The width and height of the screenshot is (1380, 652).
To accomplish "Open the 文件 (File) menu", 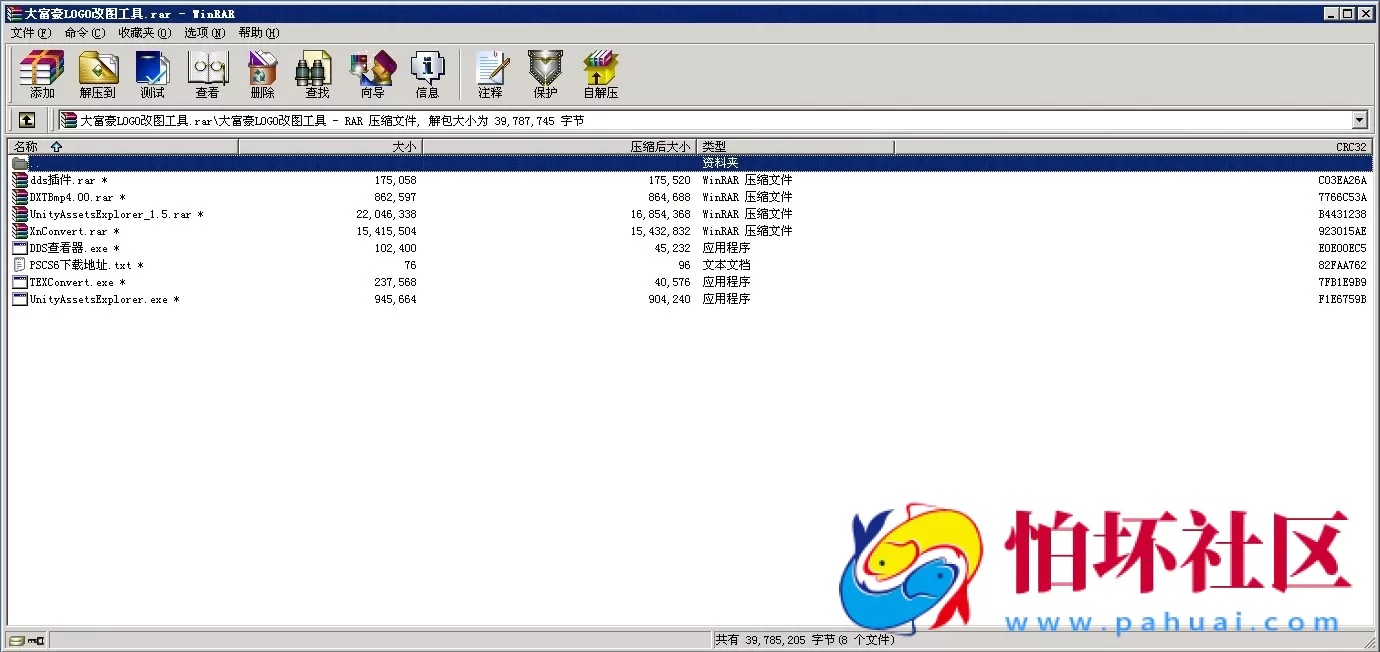I will tap(30, 33).
